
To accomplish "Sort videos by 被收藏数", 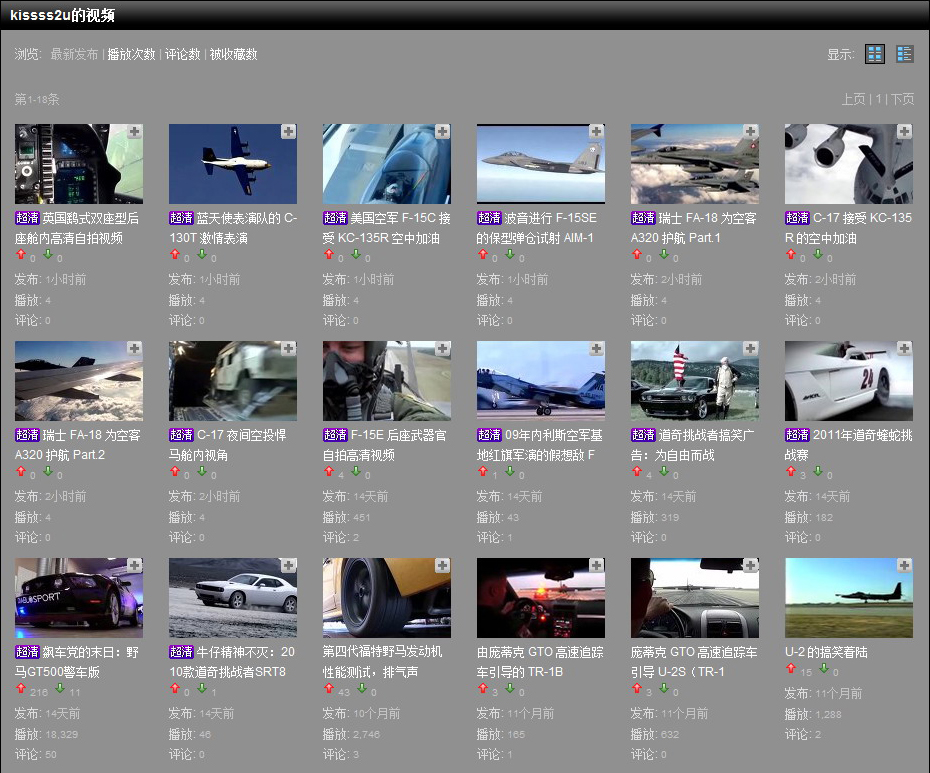I will [233, 54].
